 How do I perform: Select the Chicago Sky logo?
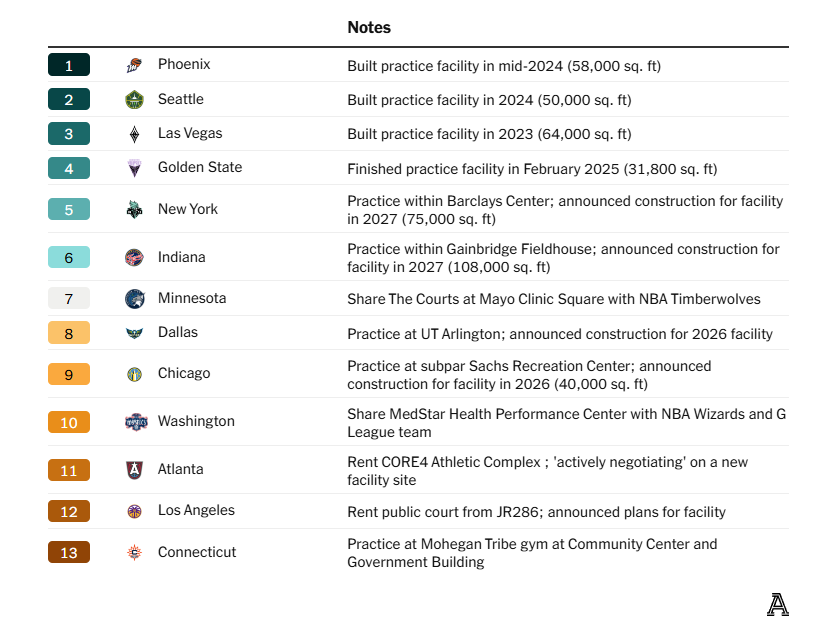[x=135, y=374]
